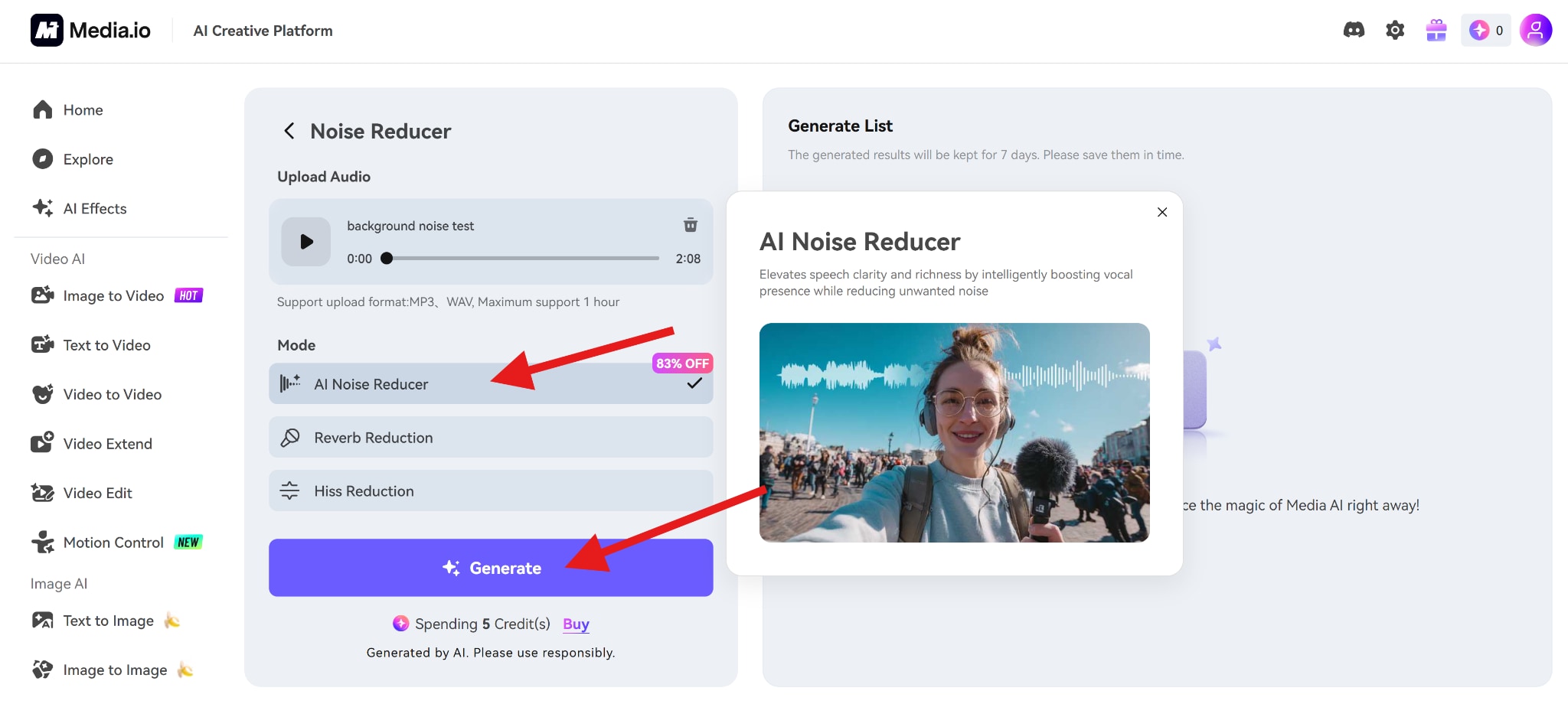This screenshot has height=704, width=1568.
Task: Open Image to Video tool
Action: click(x=112, y=295)
